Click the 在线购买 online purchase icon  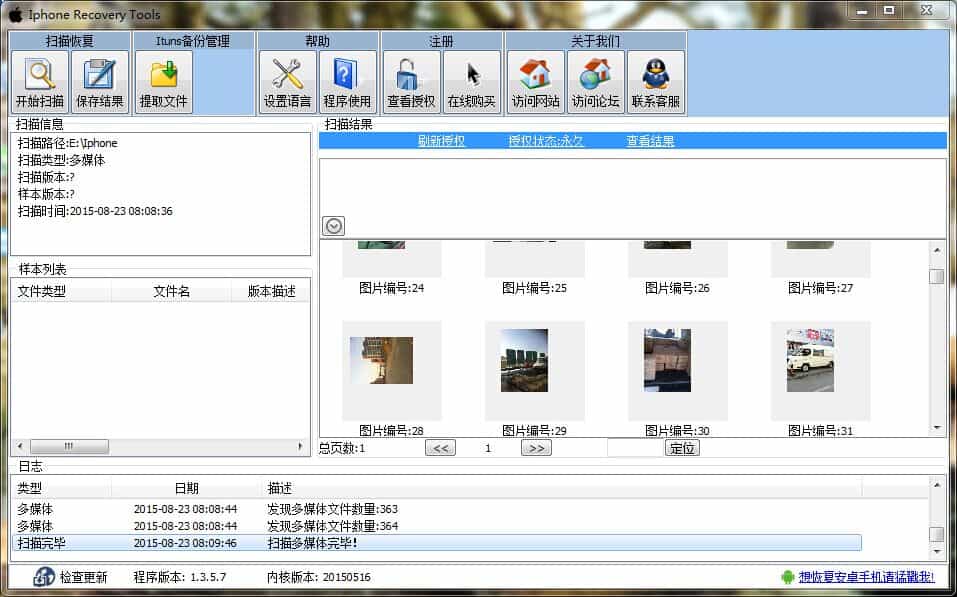[471, 82]
